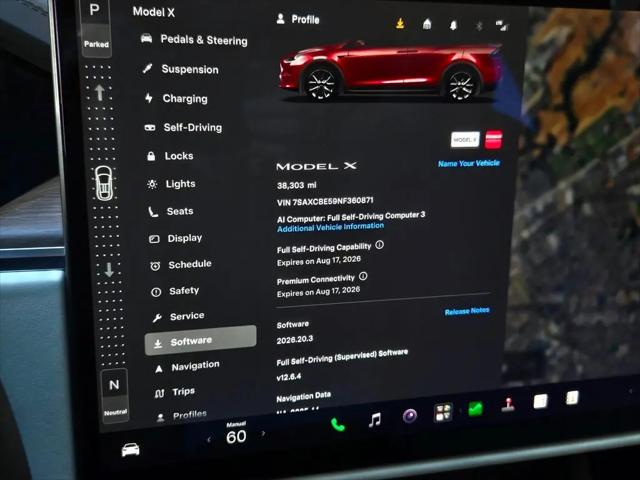The width and height of the screenshot is (640, 480).
Task: Open Charging settings
Action: (x=176, y=98)
